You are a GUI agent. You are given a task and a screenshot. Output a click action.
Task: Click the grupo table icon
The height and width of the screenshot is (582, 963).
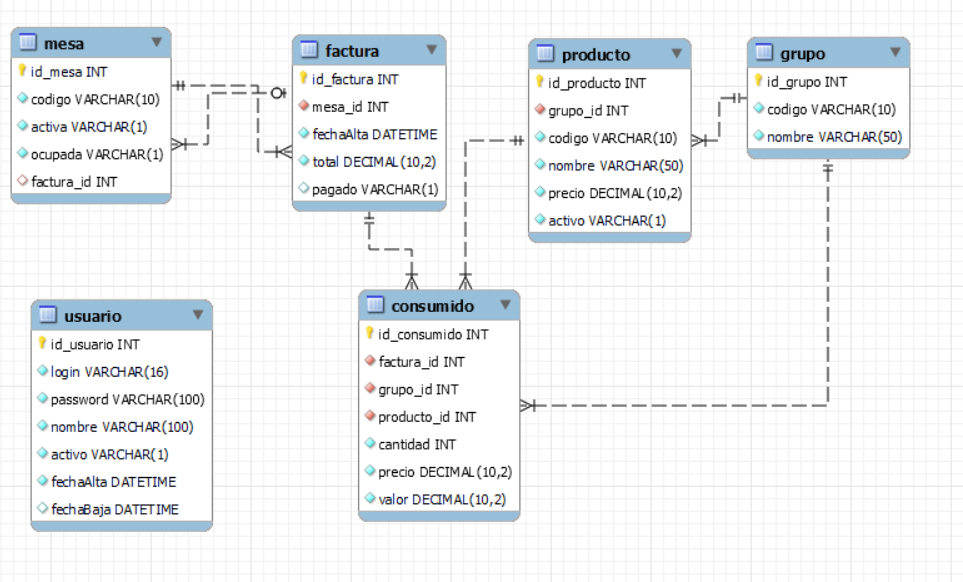tap(764, 52)
